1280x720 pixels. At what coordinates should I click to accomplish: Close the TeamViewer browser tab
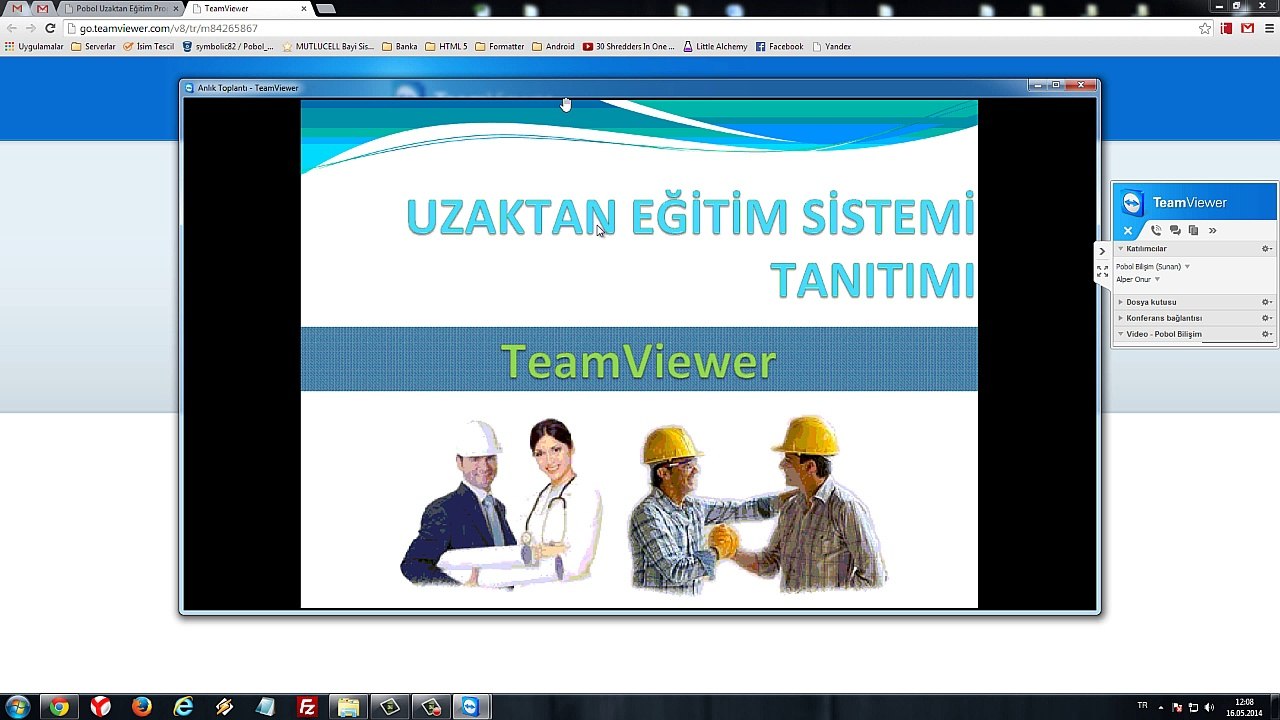click(304, 8)
